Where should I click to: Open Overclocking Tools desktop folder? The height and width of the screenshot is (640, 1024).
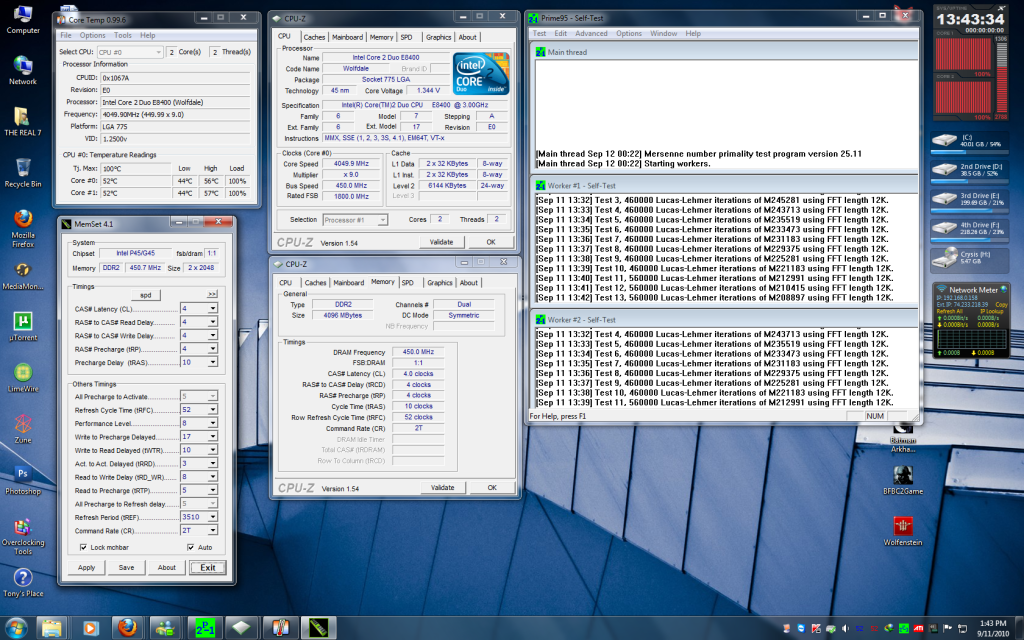click(x=23, y=536)
